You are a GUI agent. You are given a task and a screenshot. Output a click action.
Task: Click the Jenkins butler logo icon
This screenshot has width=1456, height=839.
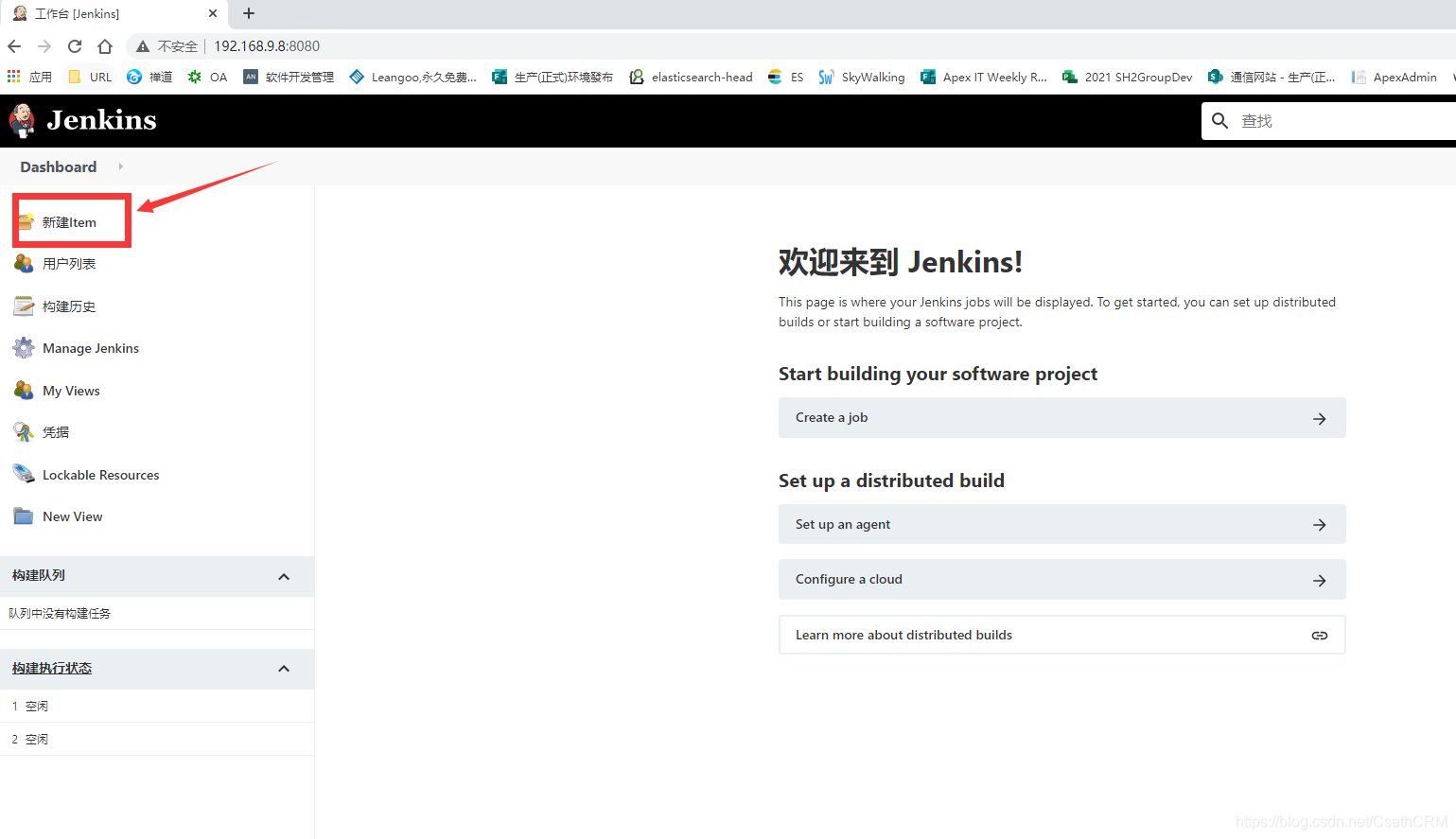click(22, 120)
